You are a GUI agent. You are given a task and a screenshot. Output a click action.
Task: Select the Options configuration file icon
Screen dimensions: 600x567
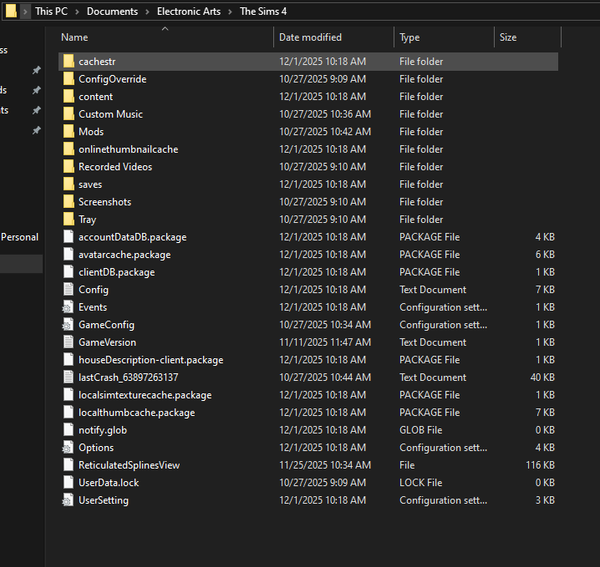[x=68, y=448]
